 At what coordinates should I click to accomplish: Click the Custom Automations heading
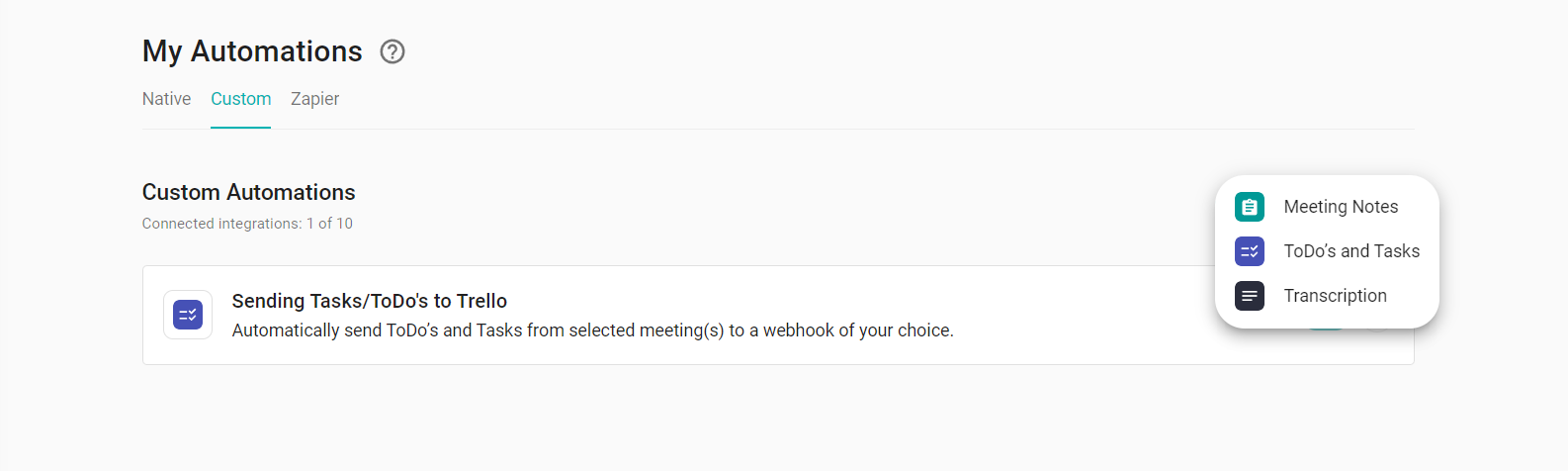(249, 192)
